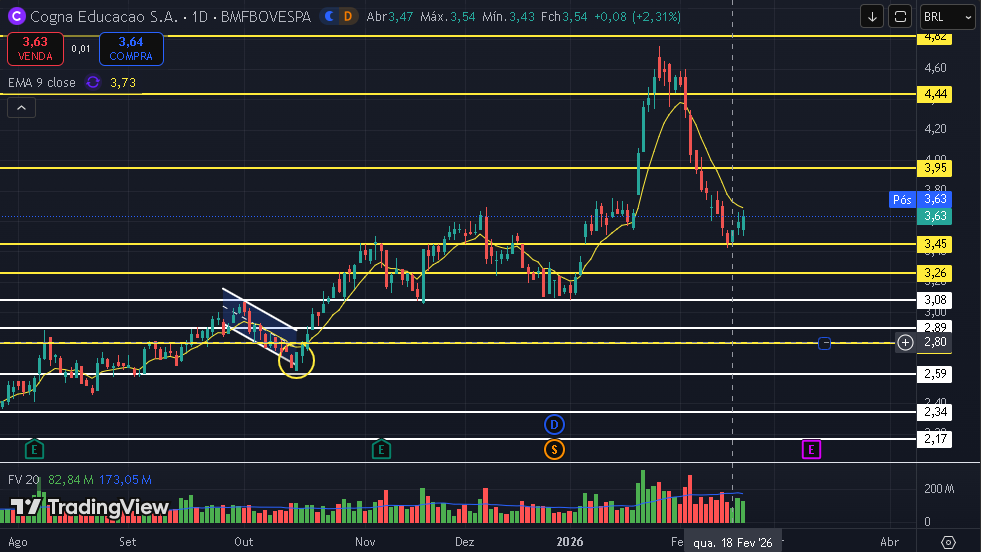Click the TradingView logo

(x=89, y=507)
